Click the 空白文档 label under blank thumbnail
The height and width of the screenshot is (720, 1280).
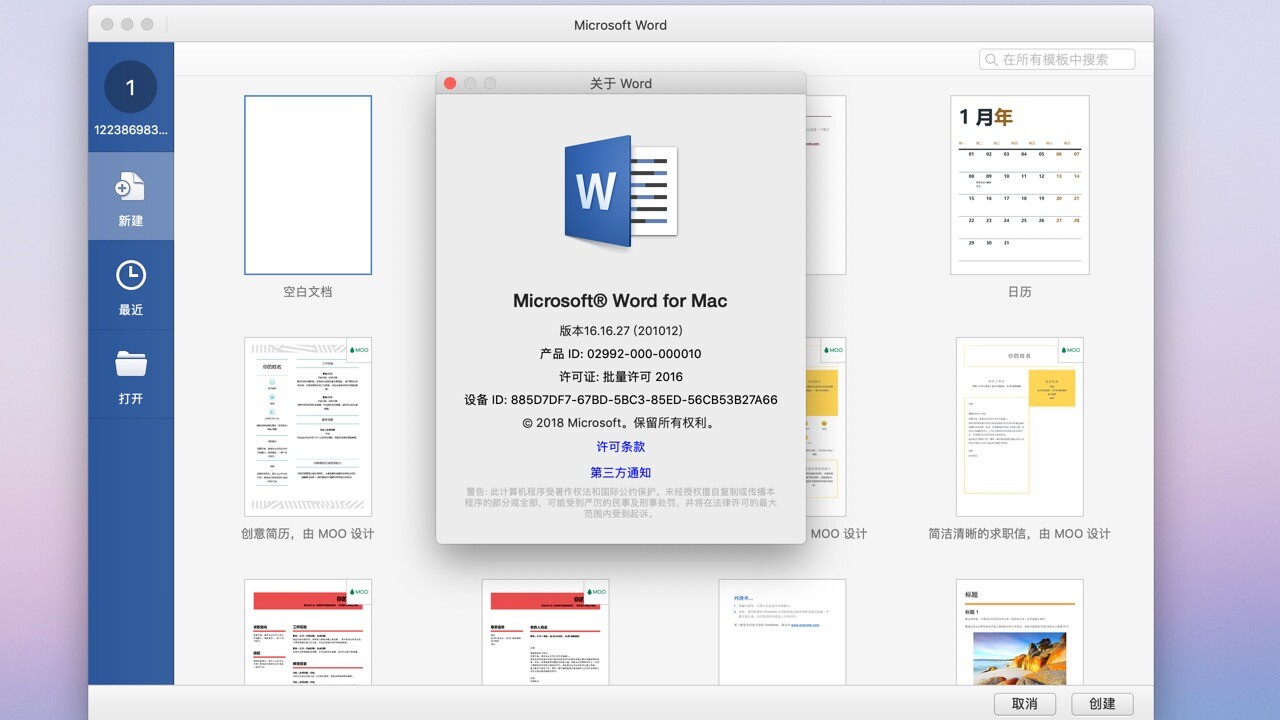(308, 292)
